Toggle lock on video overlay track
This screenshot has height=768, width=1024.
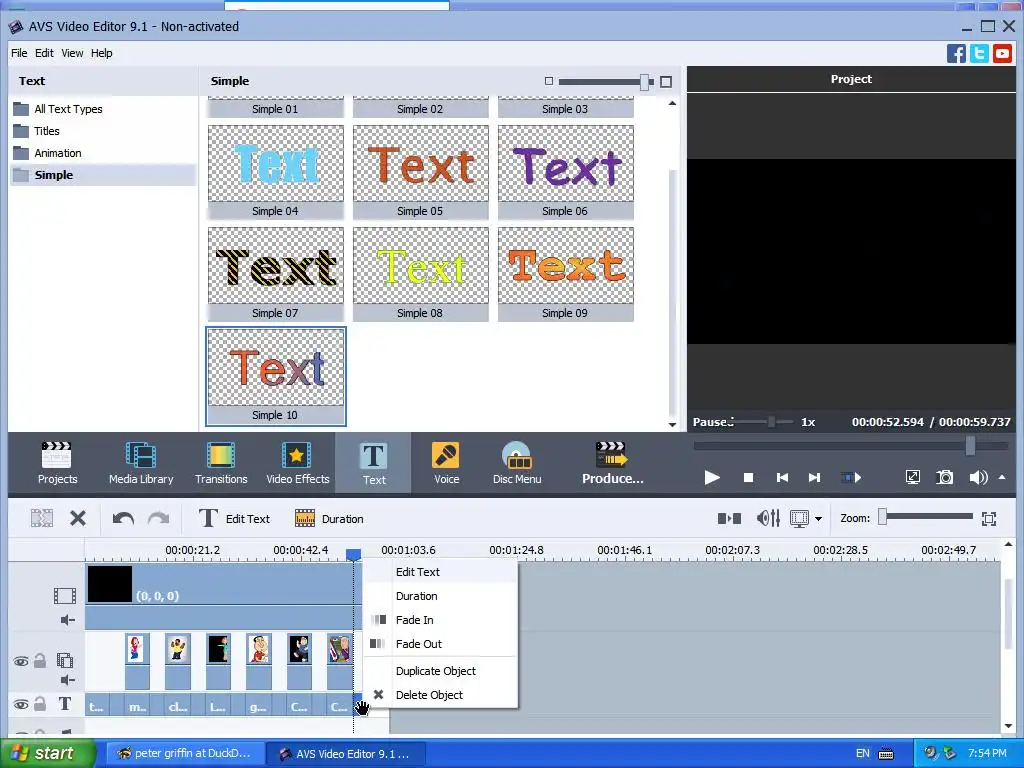tap(40, 661)
